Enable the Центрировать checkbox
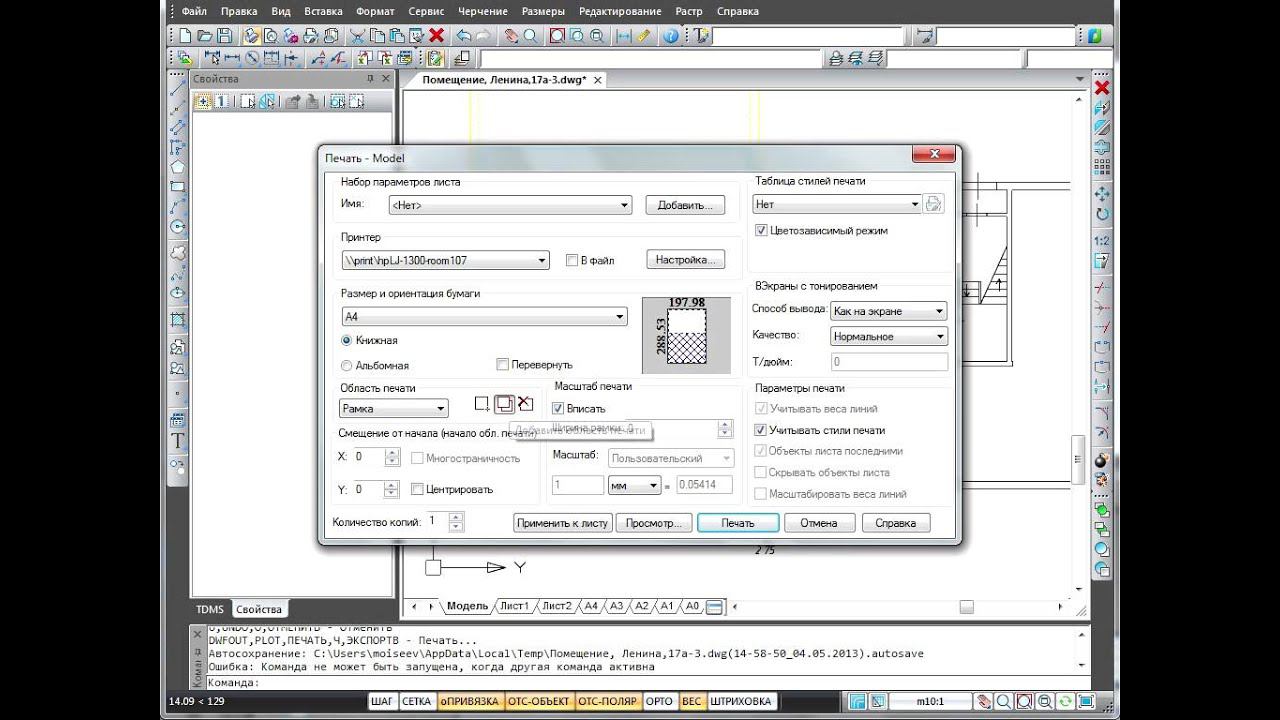This screenshot has width=1280, height=720. click(418, 489)
